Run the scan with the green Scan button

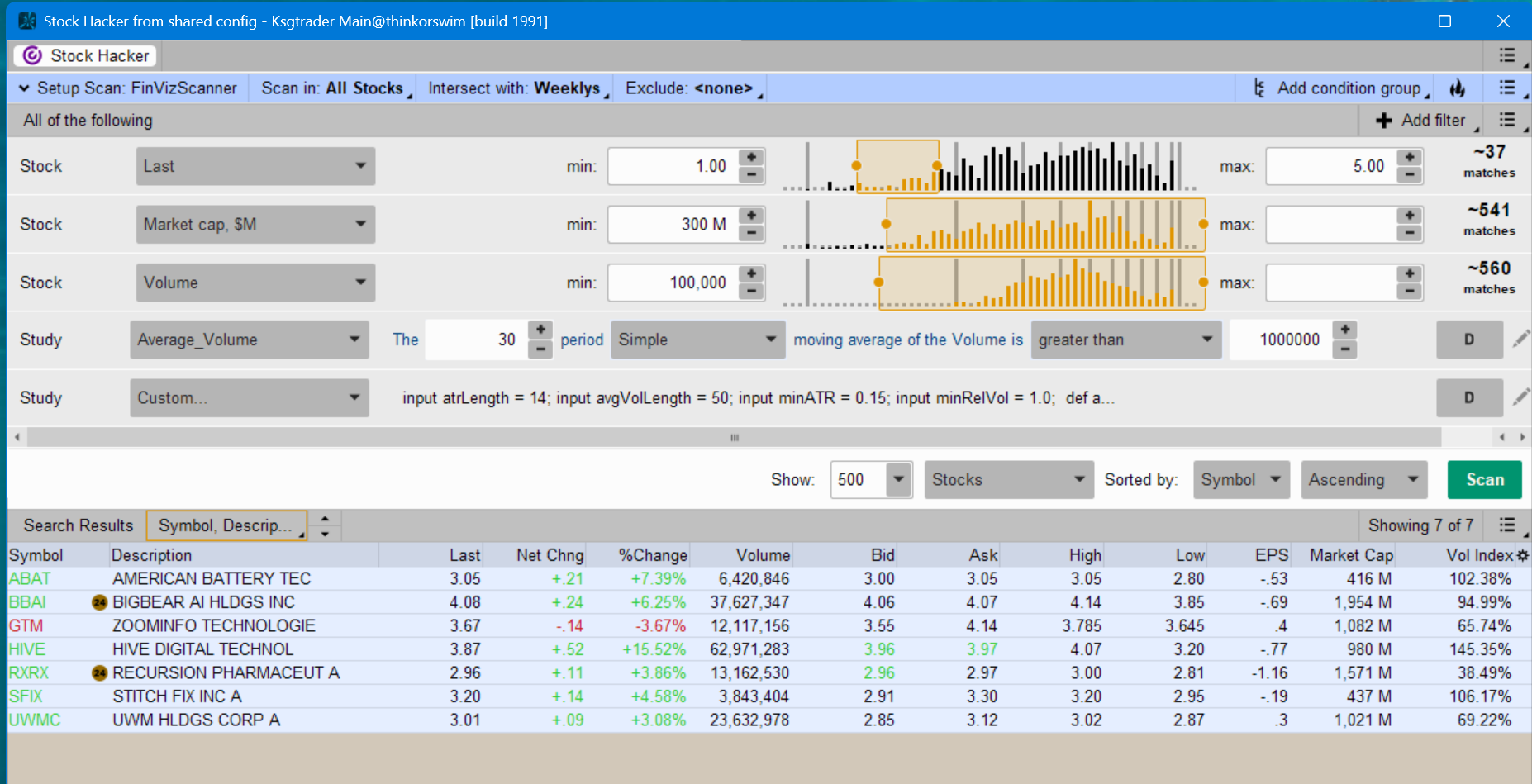tap(1484, 480)
